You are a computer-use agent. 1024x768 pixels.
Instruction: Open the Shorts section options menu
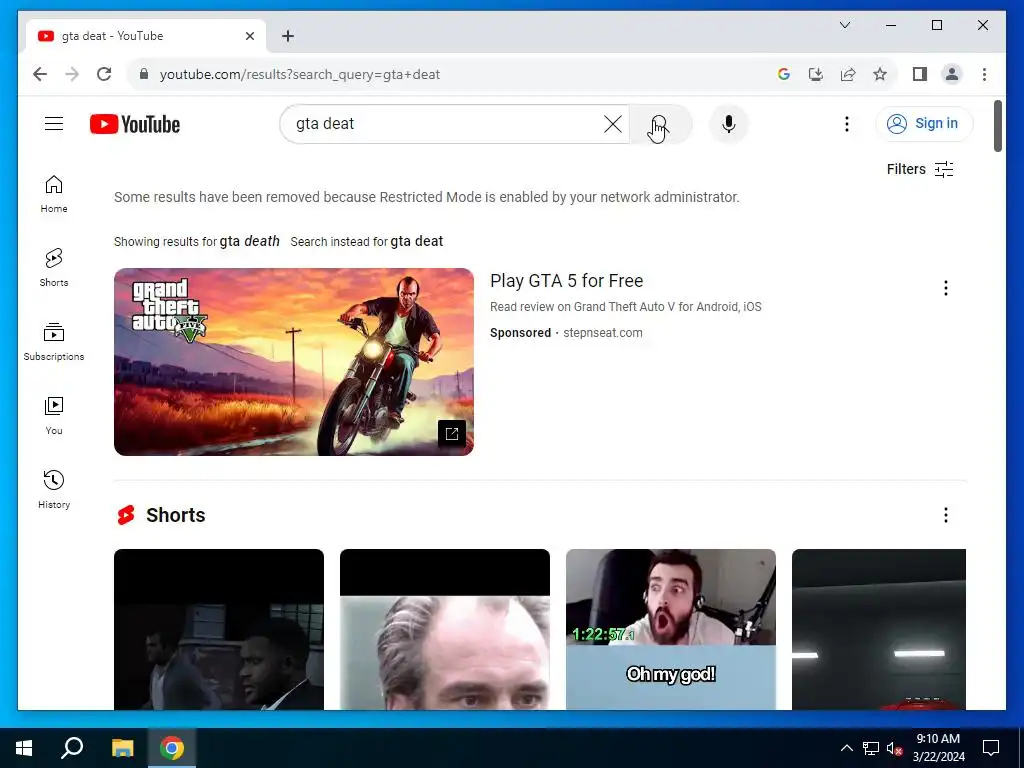(946, 515)
